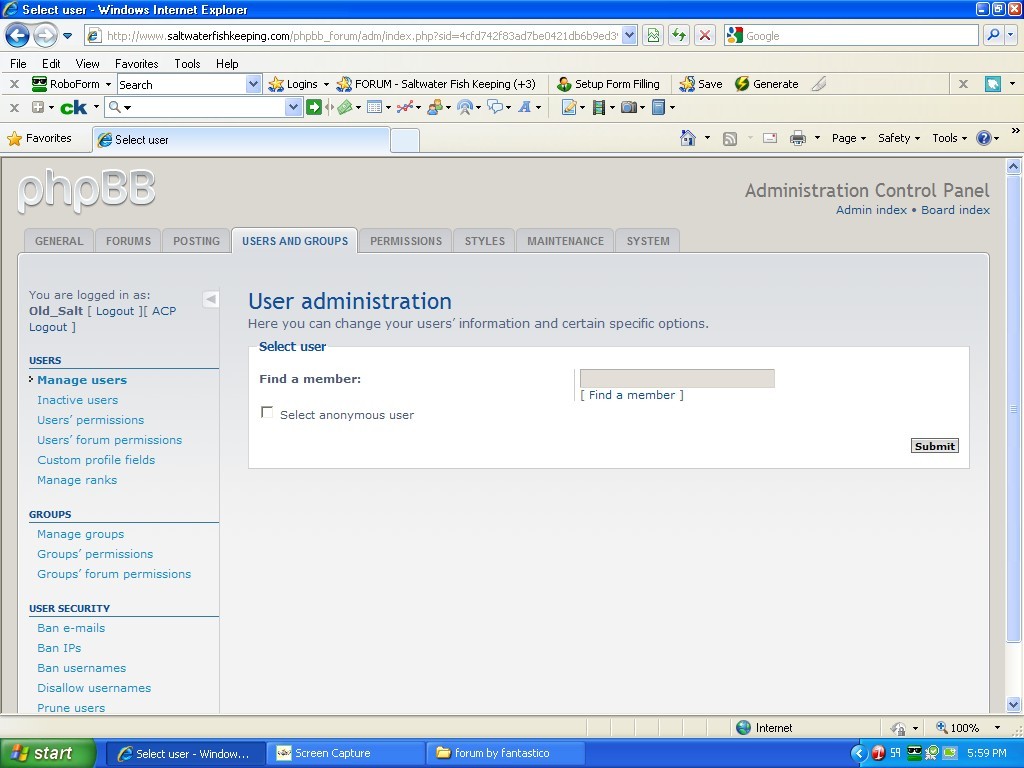Expand the Safety dropdown

point(895,138)
